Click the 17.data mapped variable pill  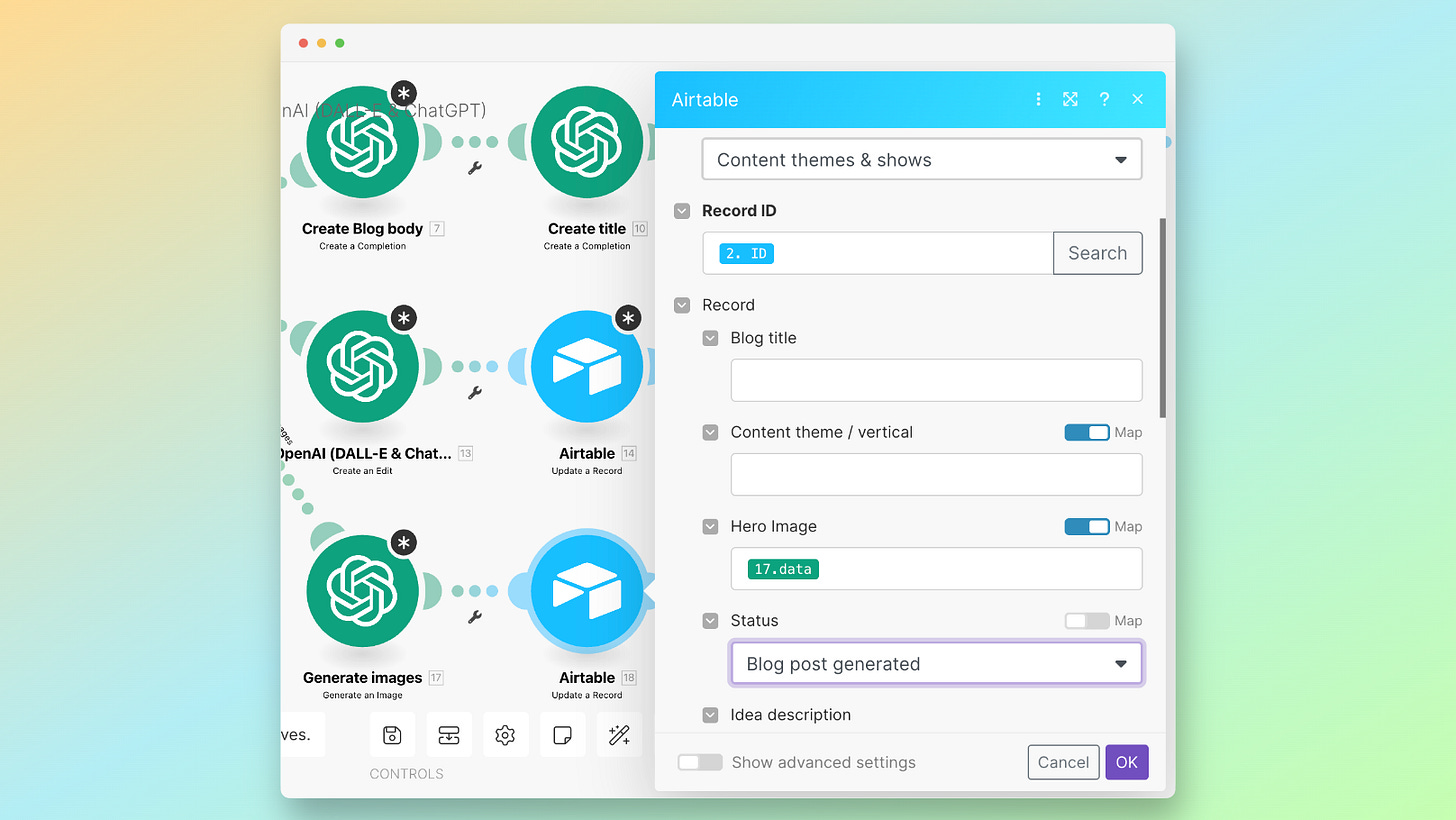pos(783,569)
